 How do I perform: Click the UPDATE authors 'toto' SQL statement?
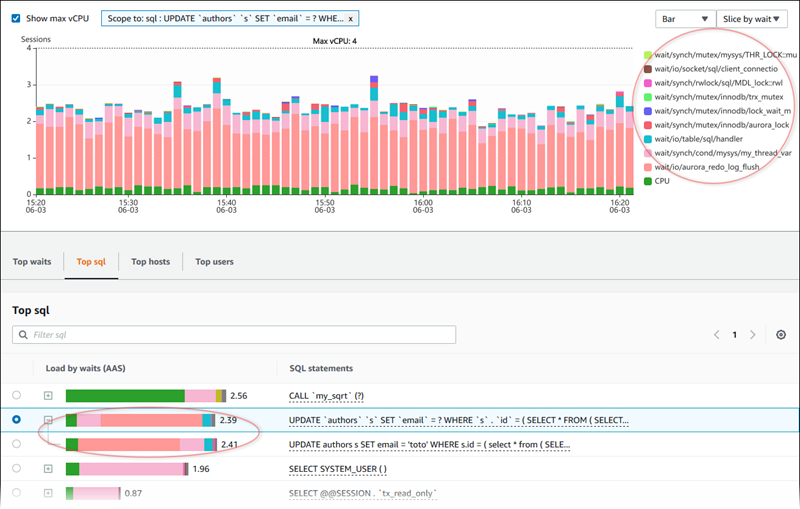point(430,444)
